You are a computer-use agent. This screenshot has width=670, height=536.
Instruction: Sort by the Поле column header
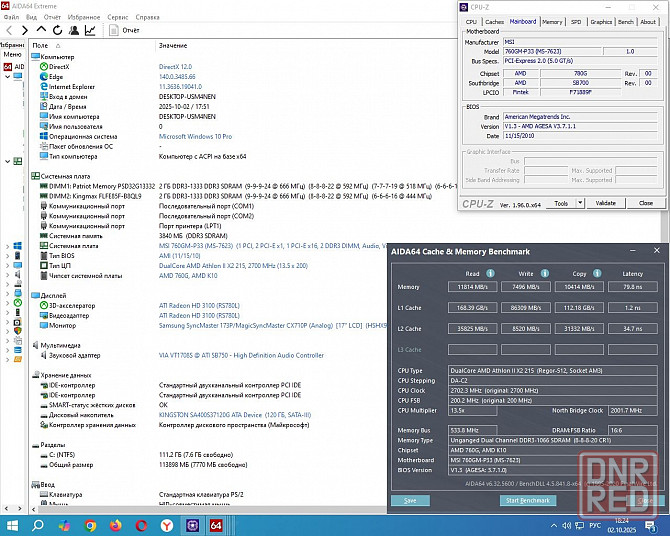click(x=40, y=46)
